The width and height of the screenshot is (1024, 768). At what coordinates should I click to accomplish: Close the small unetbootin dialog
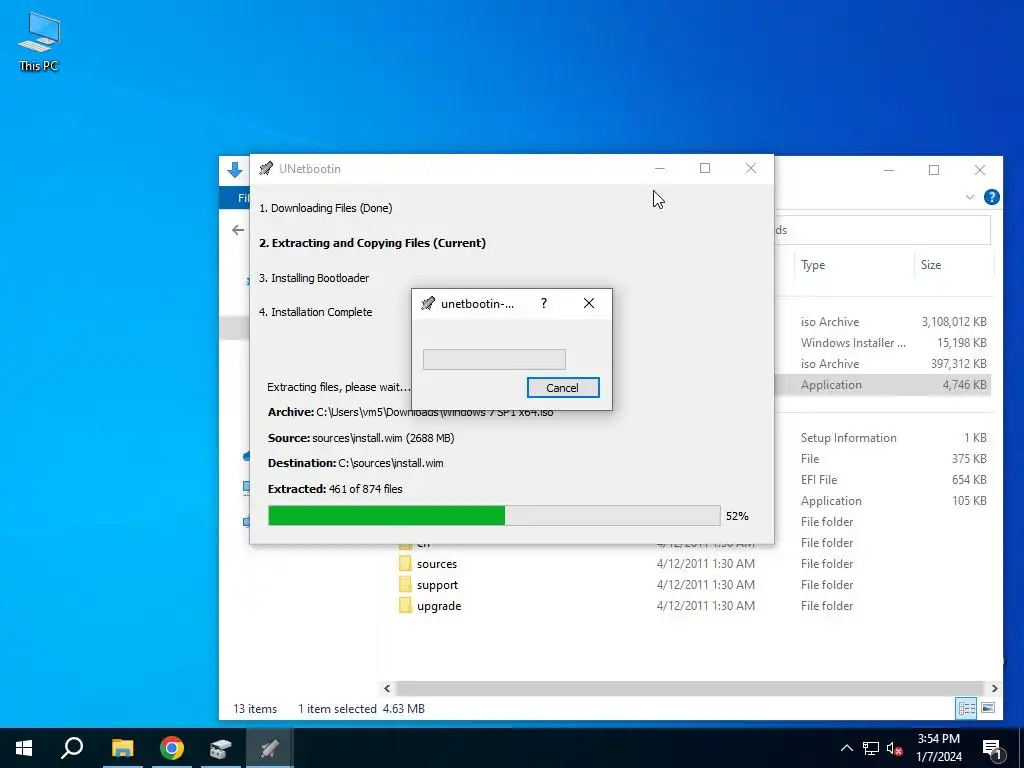tap(589, 304)
